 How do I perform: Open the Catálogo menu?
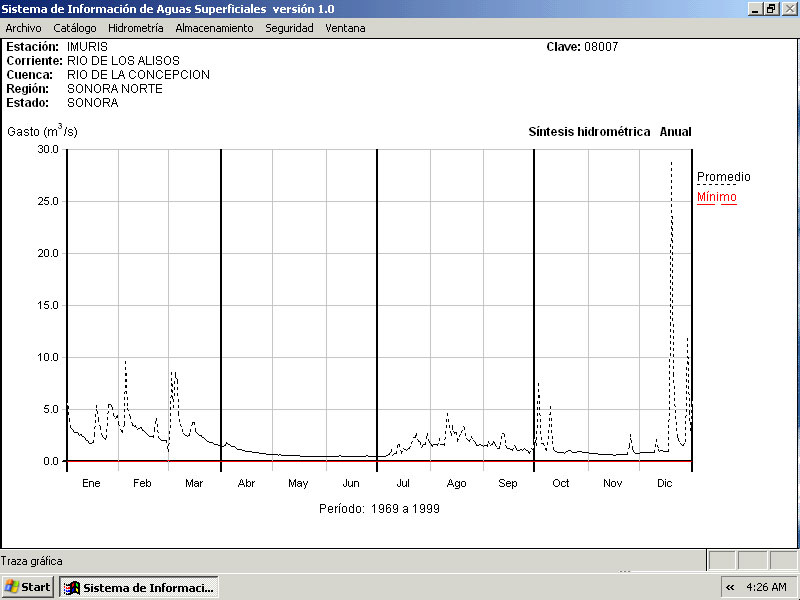75,28
